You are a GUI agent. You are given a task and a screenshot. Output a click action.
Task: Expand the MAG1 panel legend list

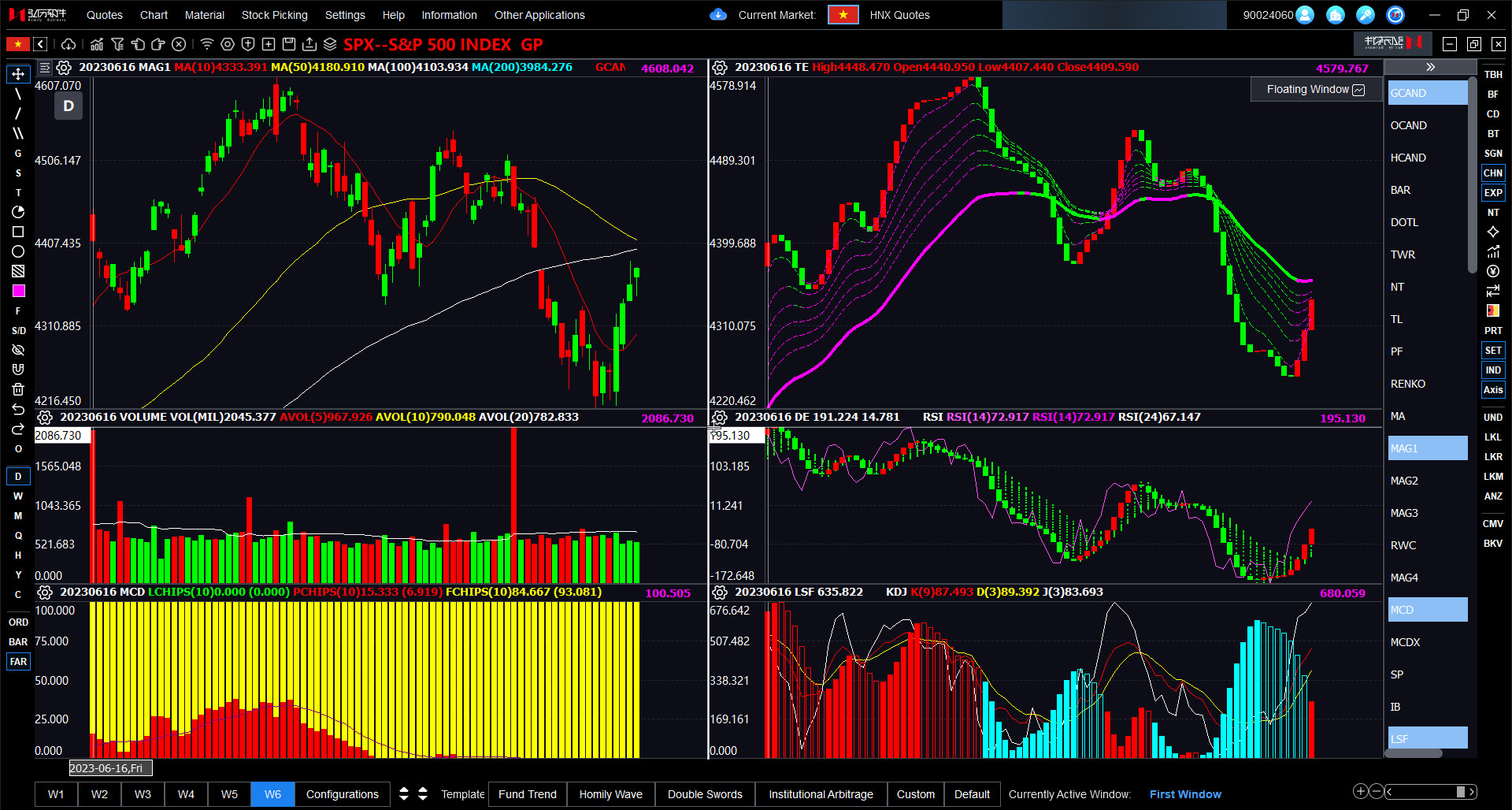pyautogui.click(x=45, y=68)
